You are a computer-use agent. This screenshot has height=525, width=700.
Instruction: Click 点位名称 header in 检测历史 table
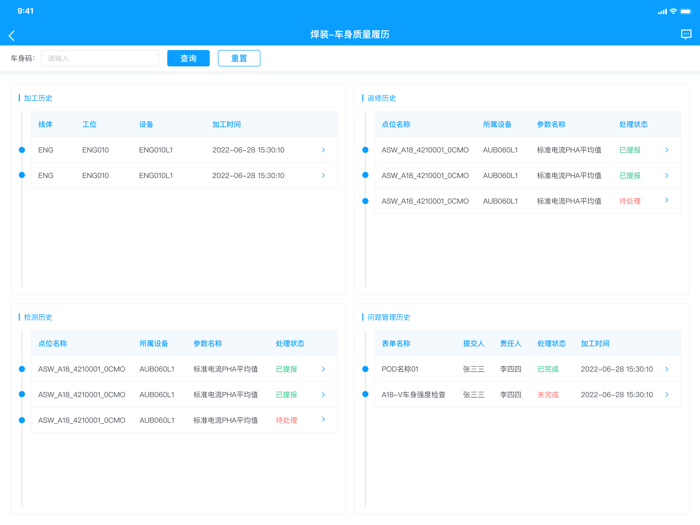click(x=52, y=344)
